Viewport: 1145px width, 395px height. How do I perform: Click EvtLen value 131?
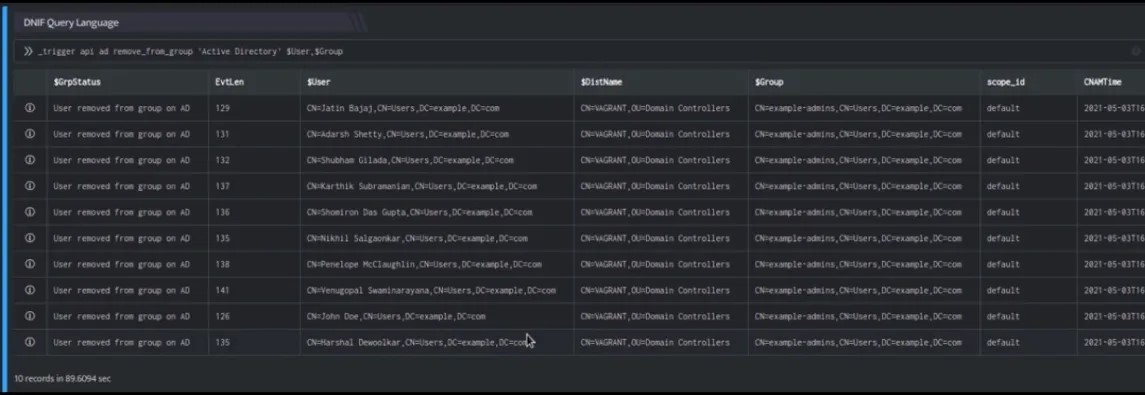click(222, 134)
